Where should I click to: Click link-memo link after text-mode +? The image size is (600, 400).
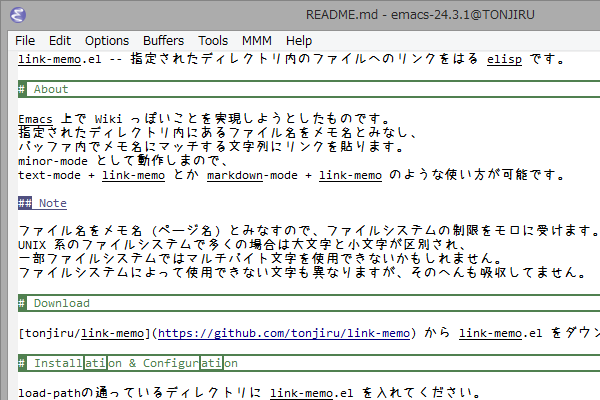[133, 175]
